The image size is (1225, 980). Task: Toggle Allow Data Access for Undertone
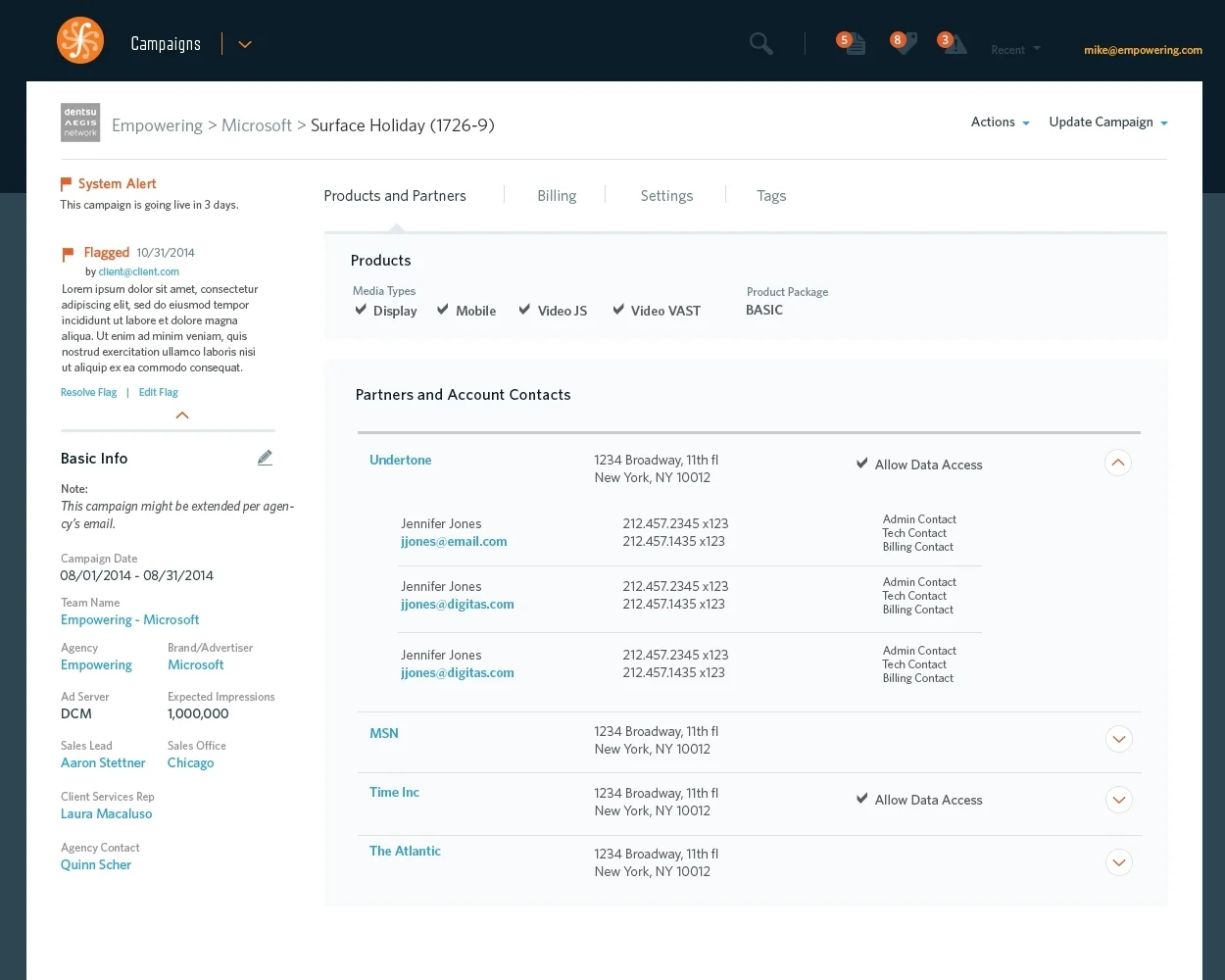[862, 463]
